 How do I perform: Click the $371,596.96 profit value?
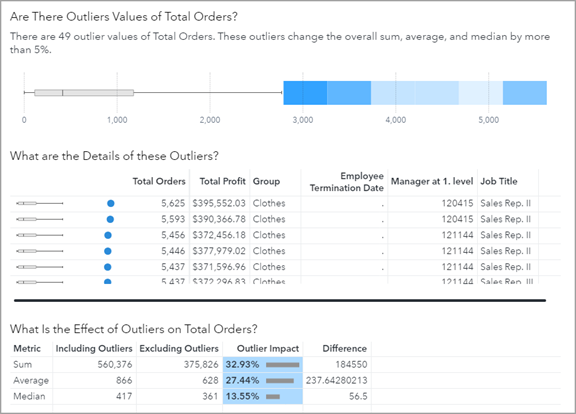point(219,267)
